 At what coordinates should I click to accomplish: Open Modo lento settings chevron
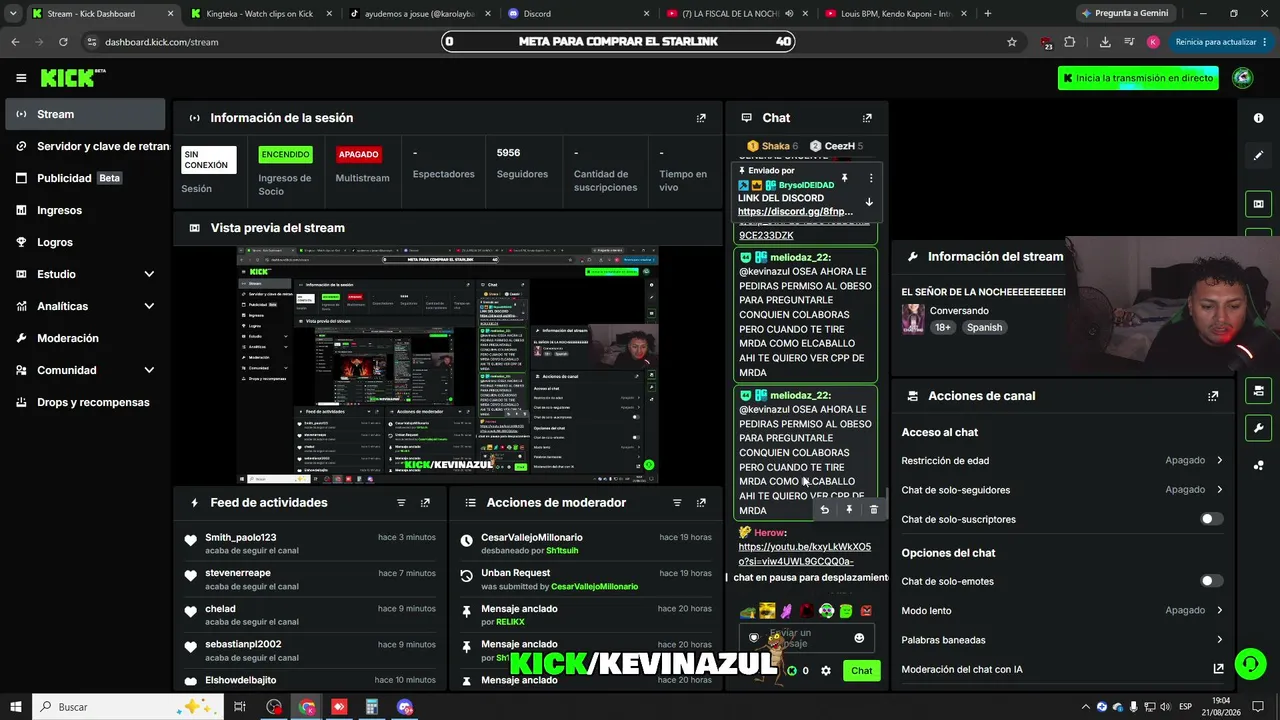(x=1219, y=610)
